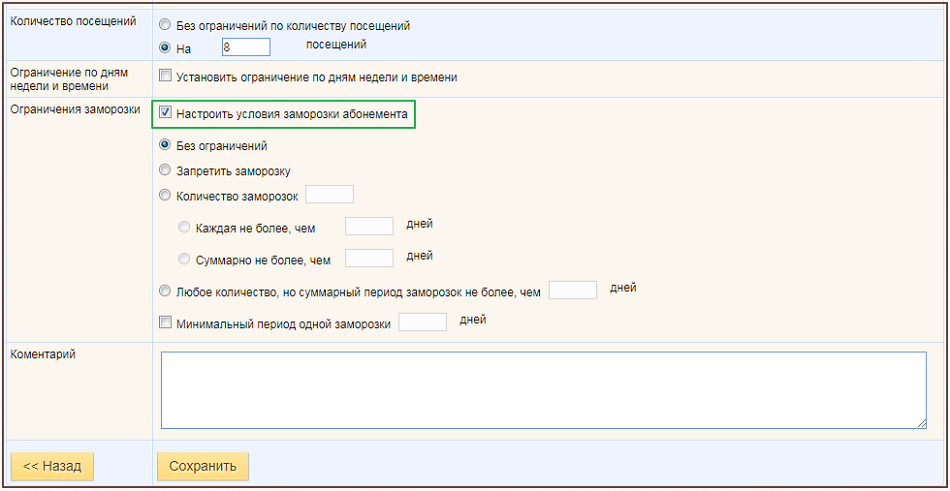This screenshot has height=491, width=950.
Task: Select the 'Каждая не более, чем' radio
Action: (184, 227)
